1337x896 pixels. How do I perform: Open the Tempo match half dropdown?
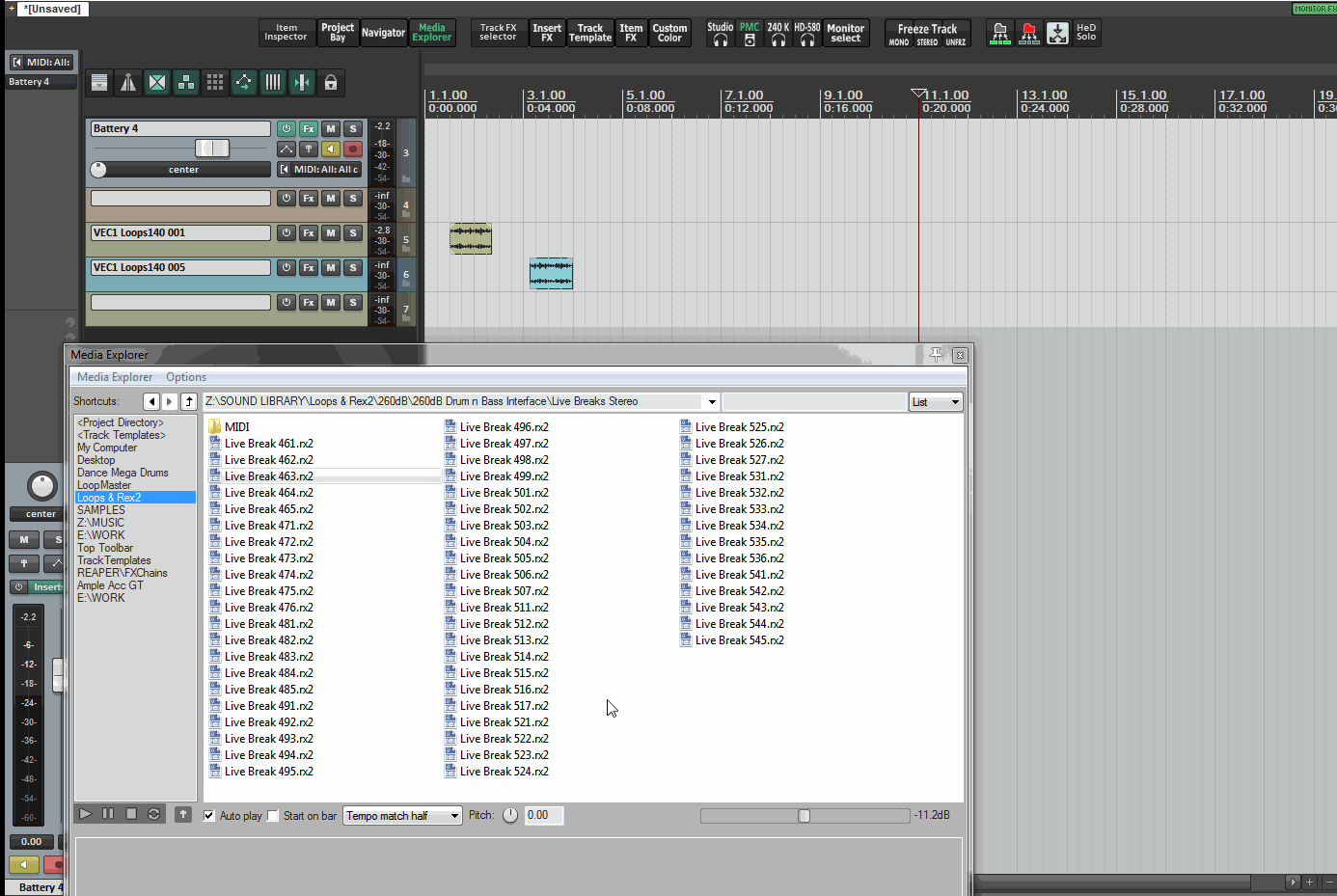point(403,816)
